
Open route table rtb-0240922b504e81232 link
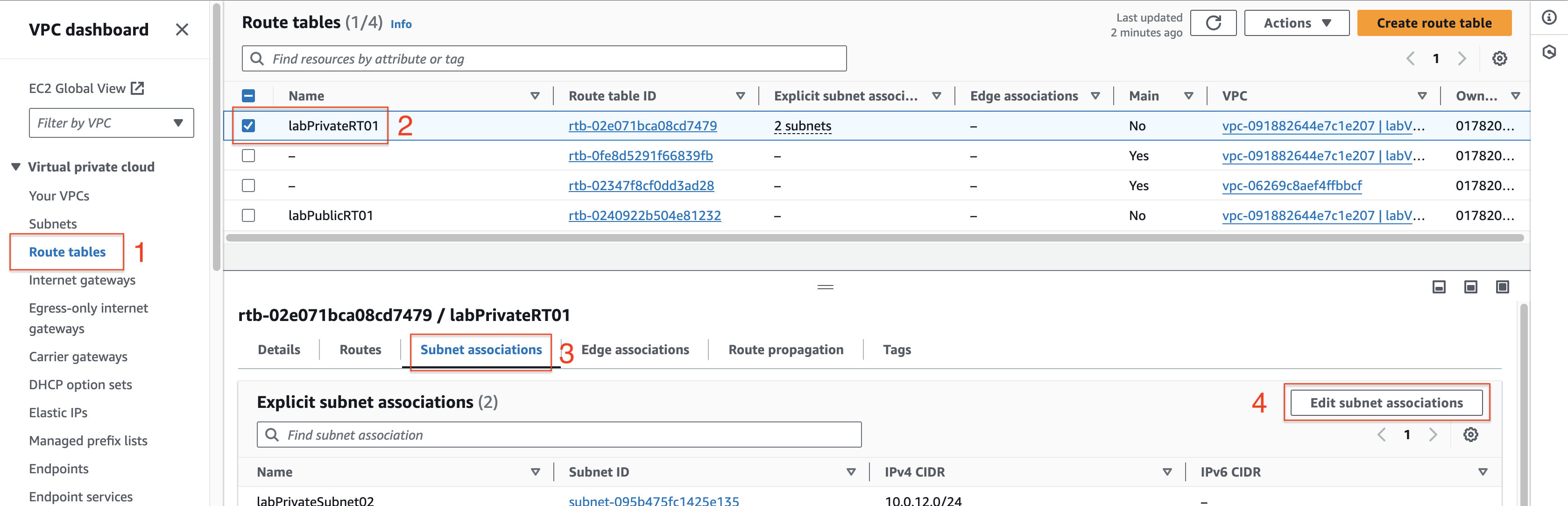(644, 215)
